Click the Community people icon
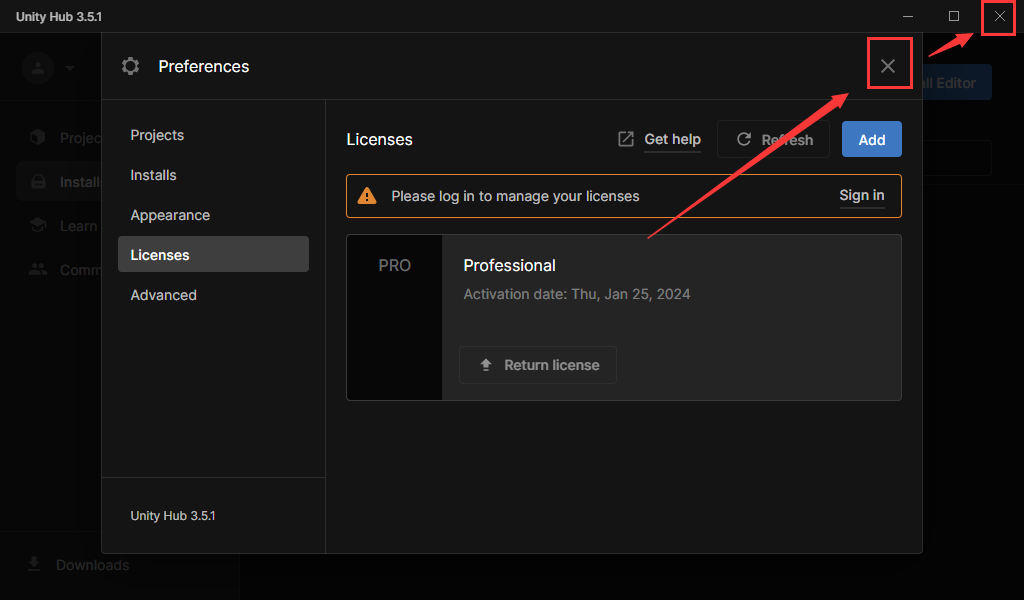Viewport: 1024px width, 600px height. tap(38, 269)
